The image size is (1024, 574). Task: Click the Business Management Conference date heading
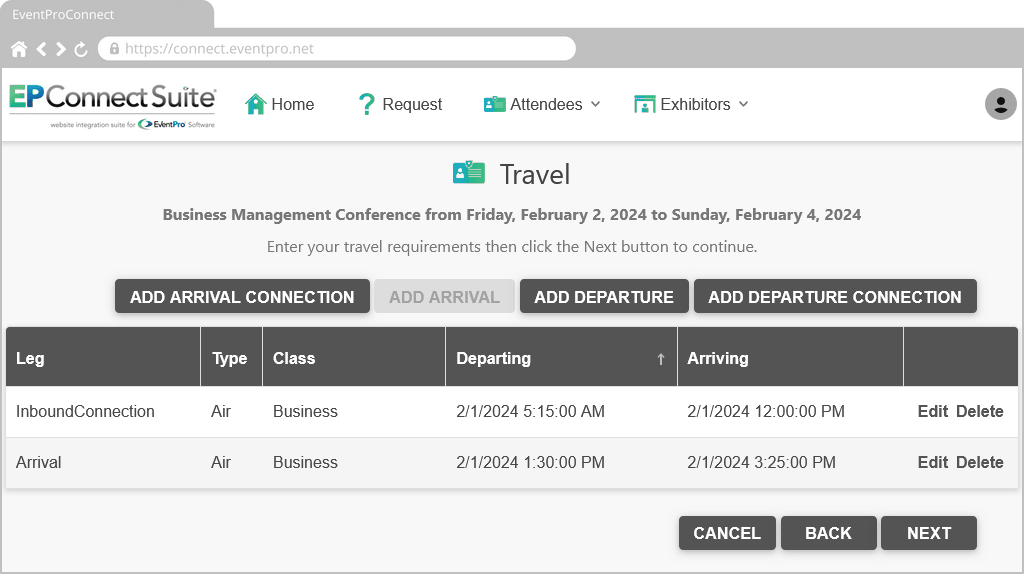tap(512, 215)
